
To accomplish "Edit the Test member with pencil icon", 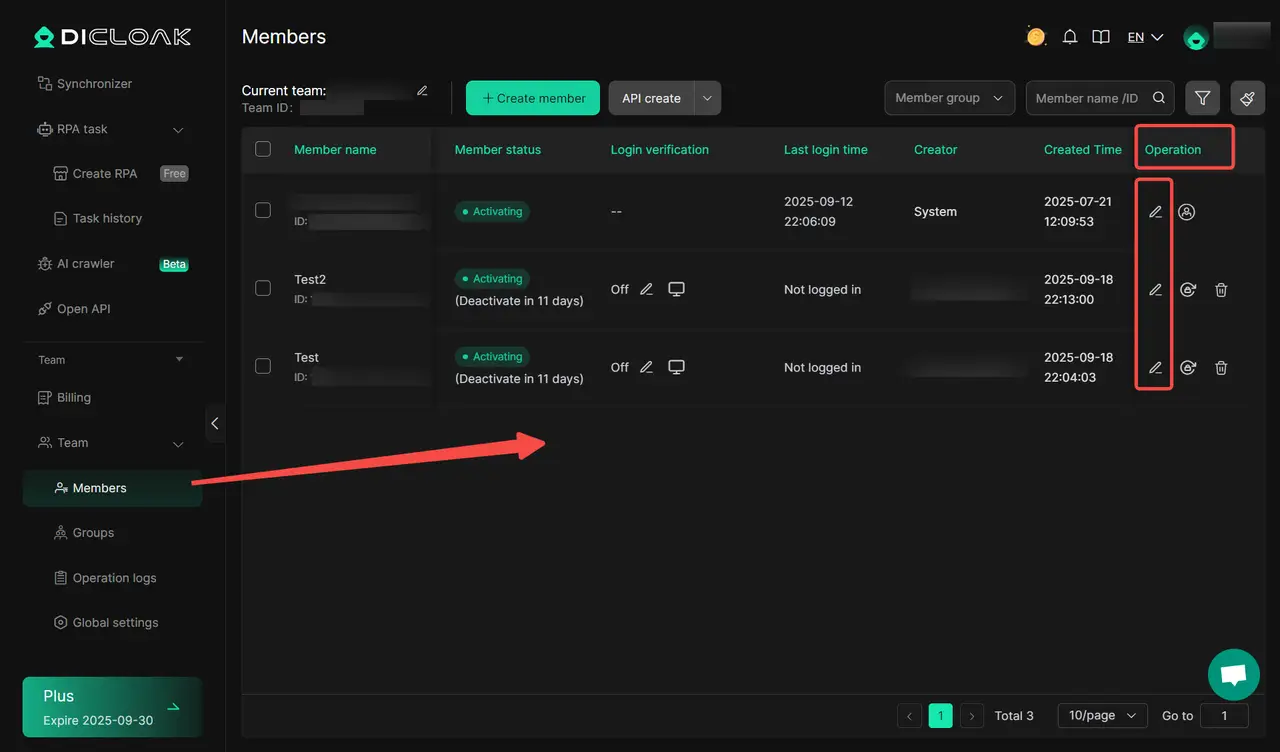I will click(1155, 368).
